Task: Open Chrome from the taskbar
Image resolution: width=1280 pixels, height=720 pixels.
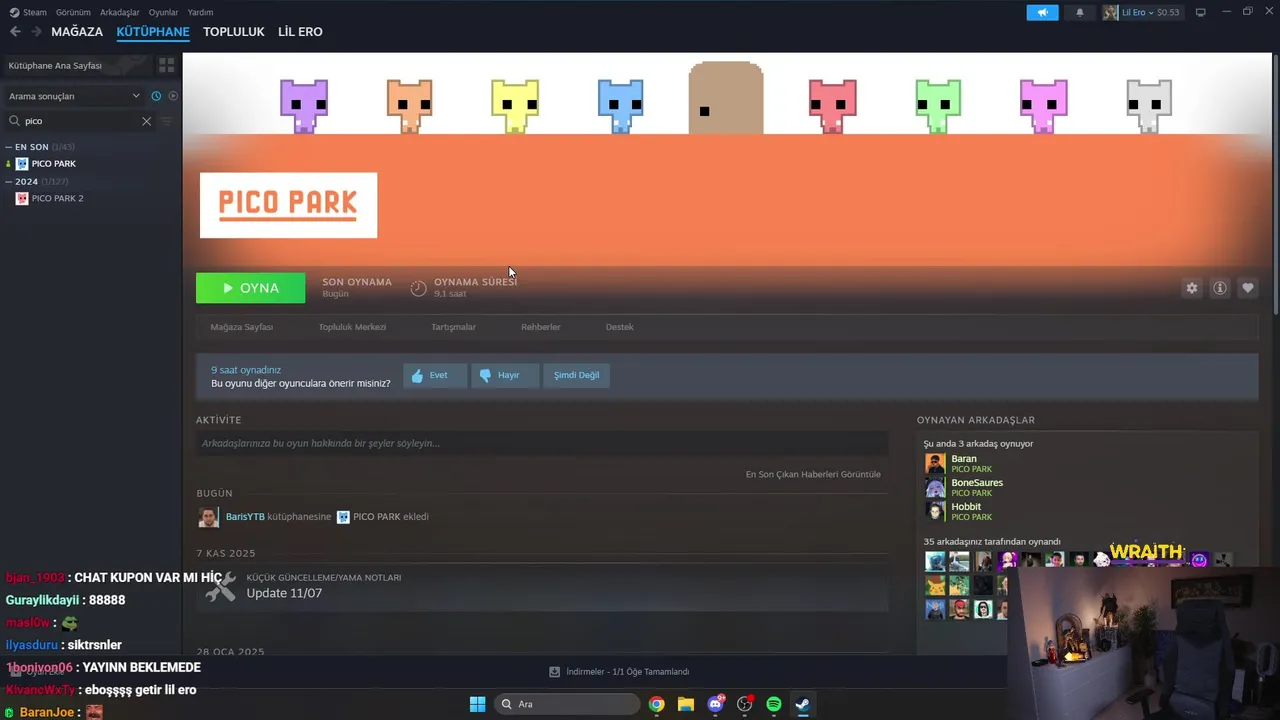Action: 656,704
